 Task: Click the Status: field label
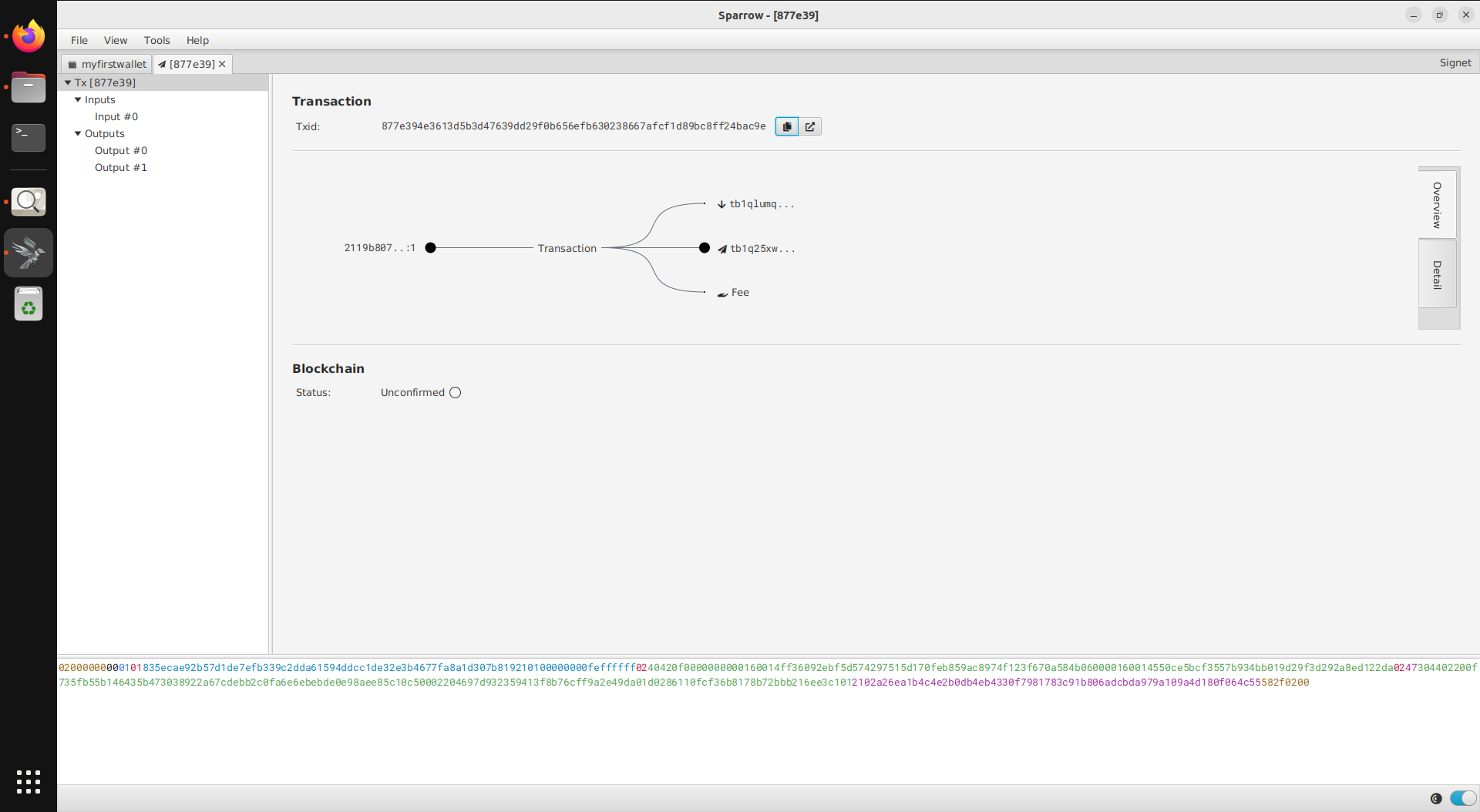313,393
